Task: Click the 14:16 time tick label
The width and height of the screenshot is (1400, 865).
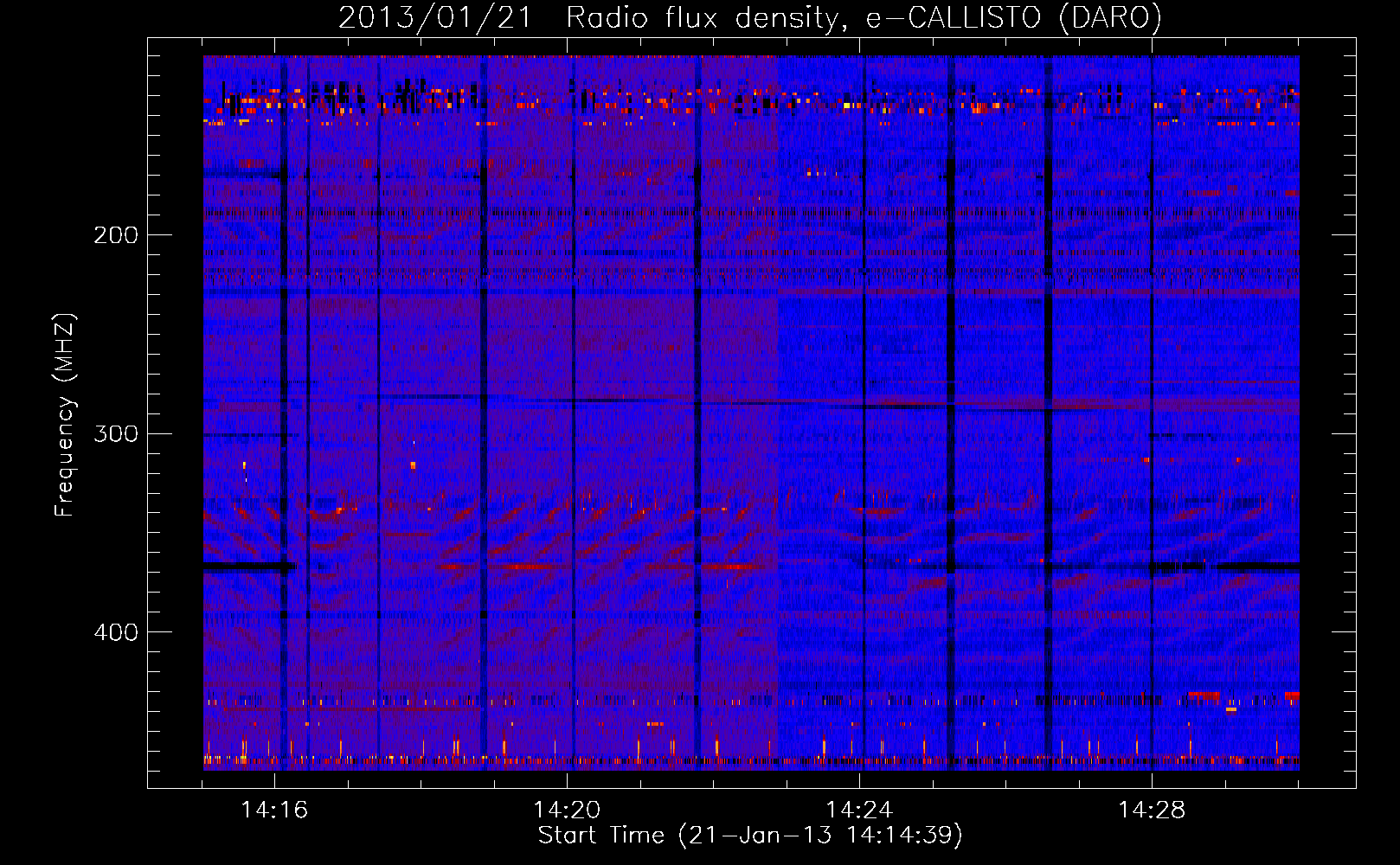Action: 274,810
